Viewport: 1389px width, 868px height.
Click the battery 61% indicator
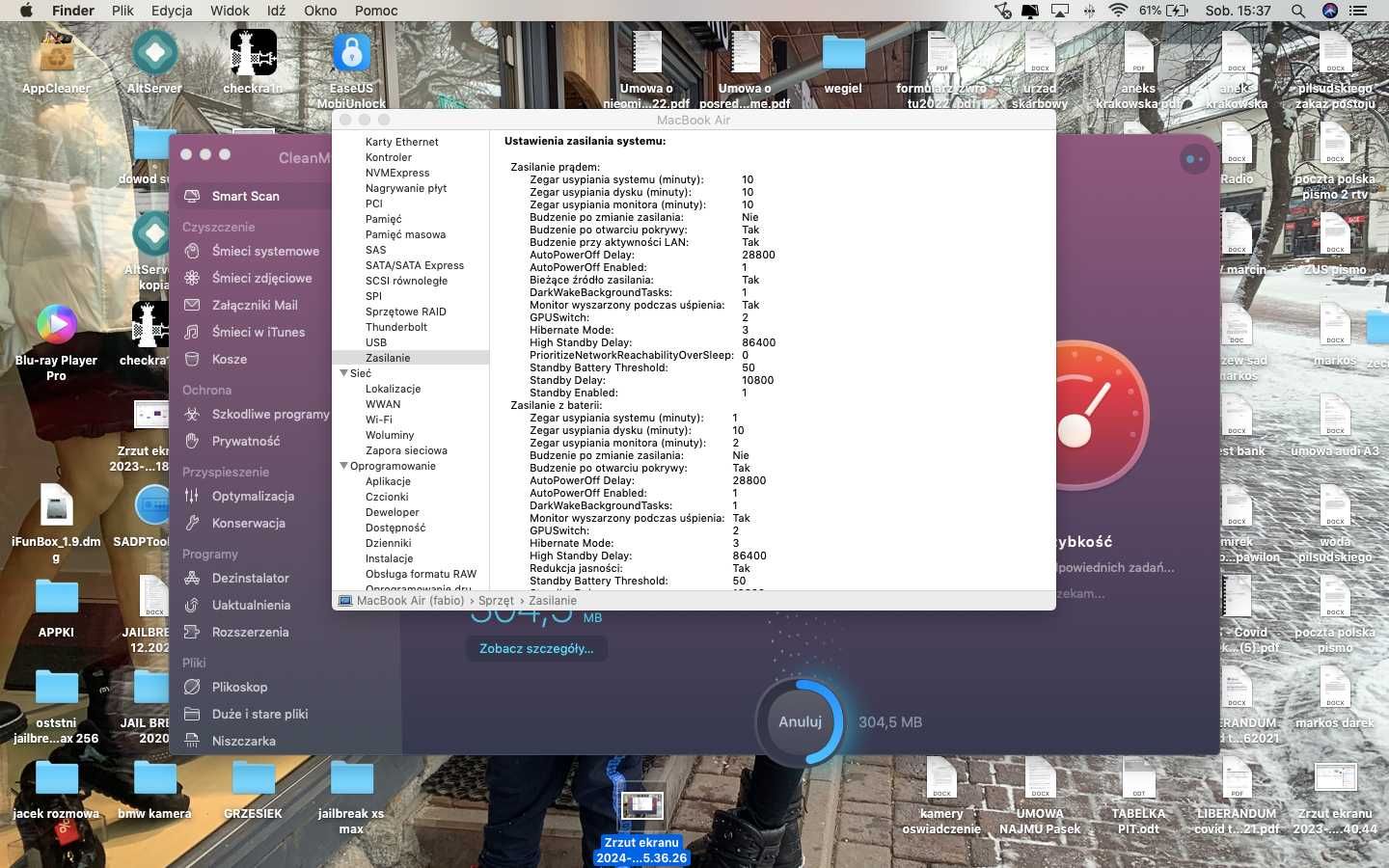[x=1163, y=11]
